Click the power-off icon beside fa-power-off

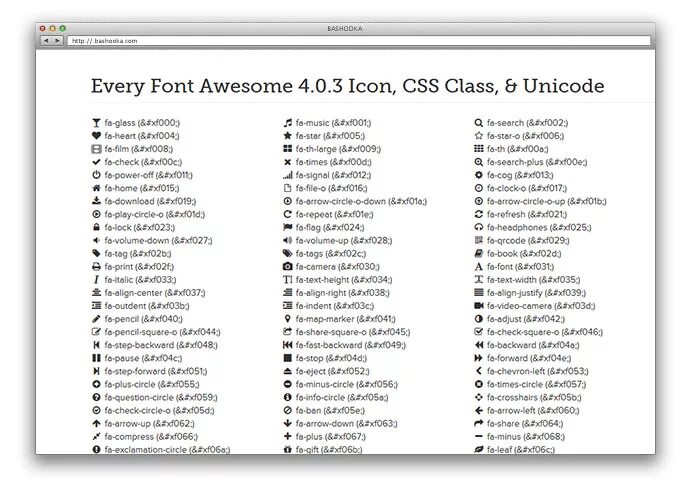pyautogui.click(x=96, y=175)
